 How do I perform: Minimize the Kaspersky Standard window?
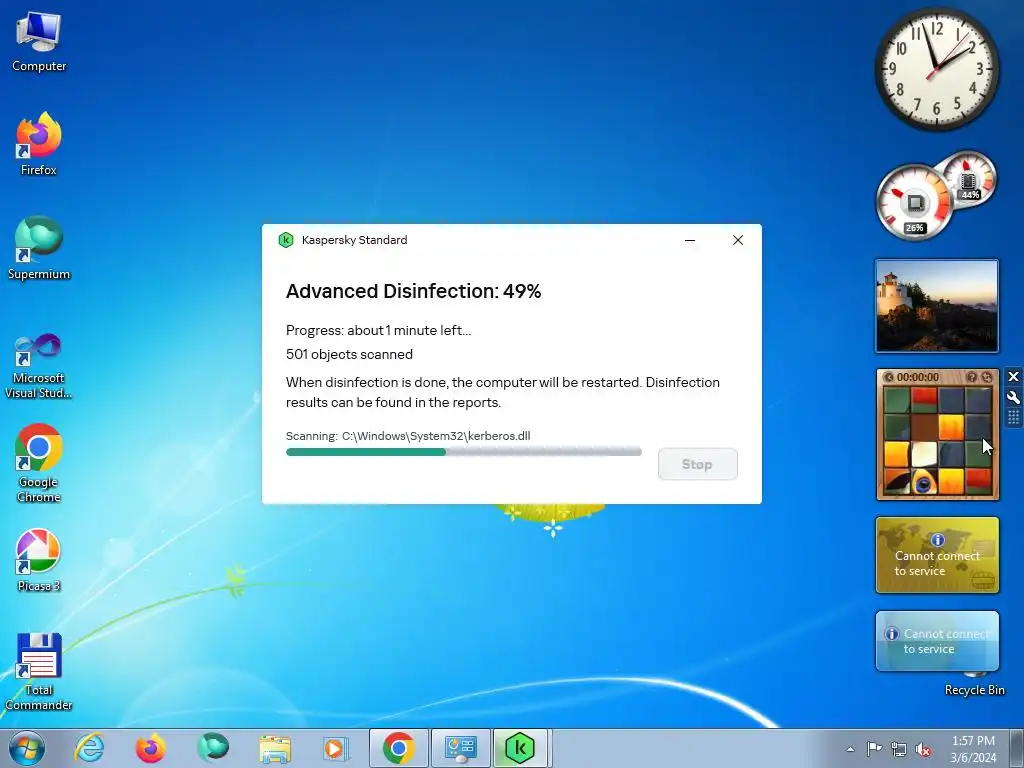pos(690,240)
